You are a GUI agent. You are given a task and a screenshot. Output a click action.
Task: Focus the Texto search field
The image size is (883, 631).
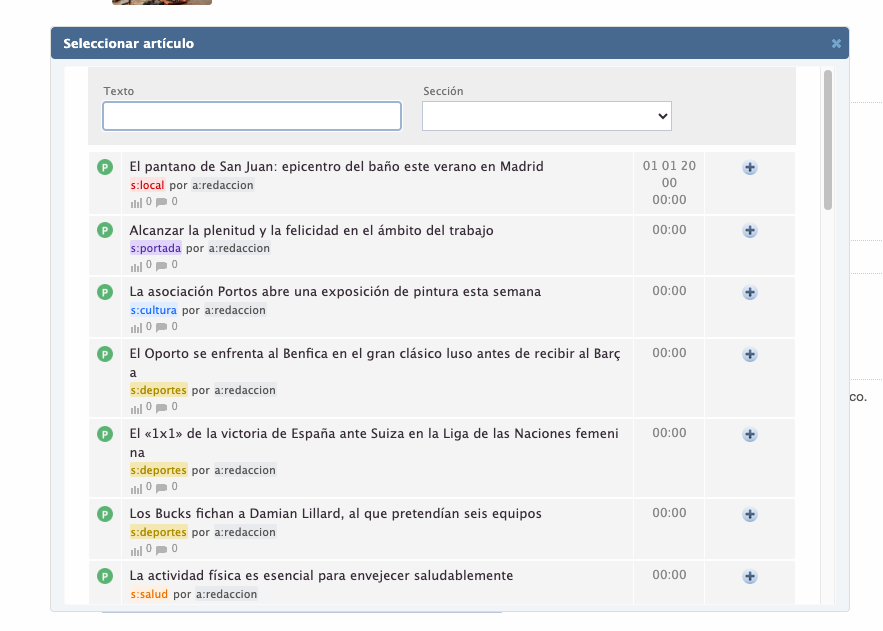[x=251, y=116]
